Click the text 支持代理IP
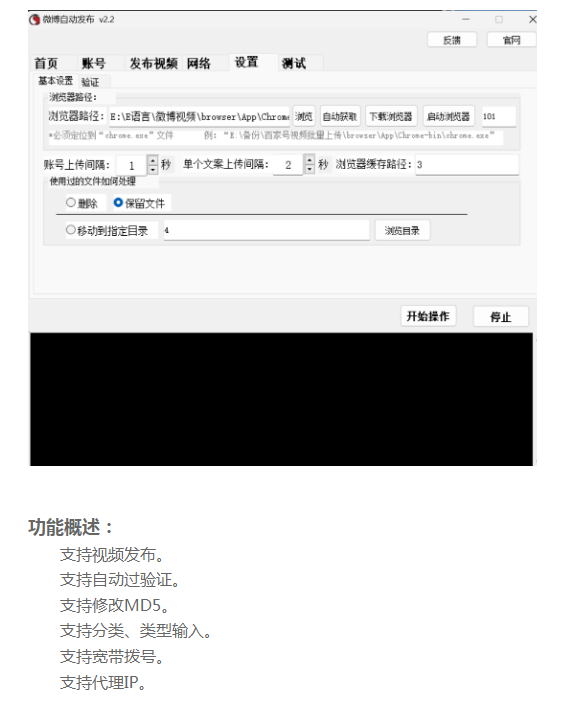This screenshot has width=566, height=723. (103, 682)
